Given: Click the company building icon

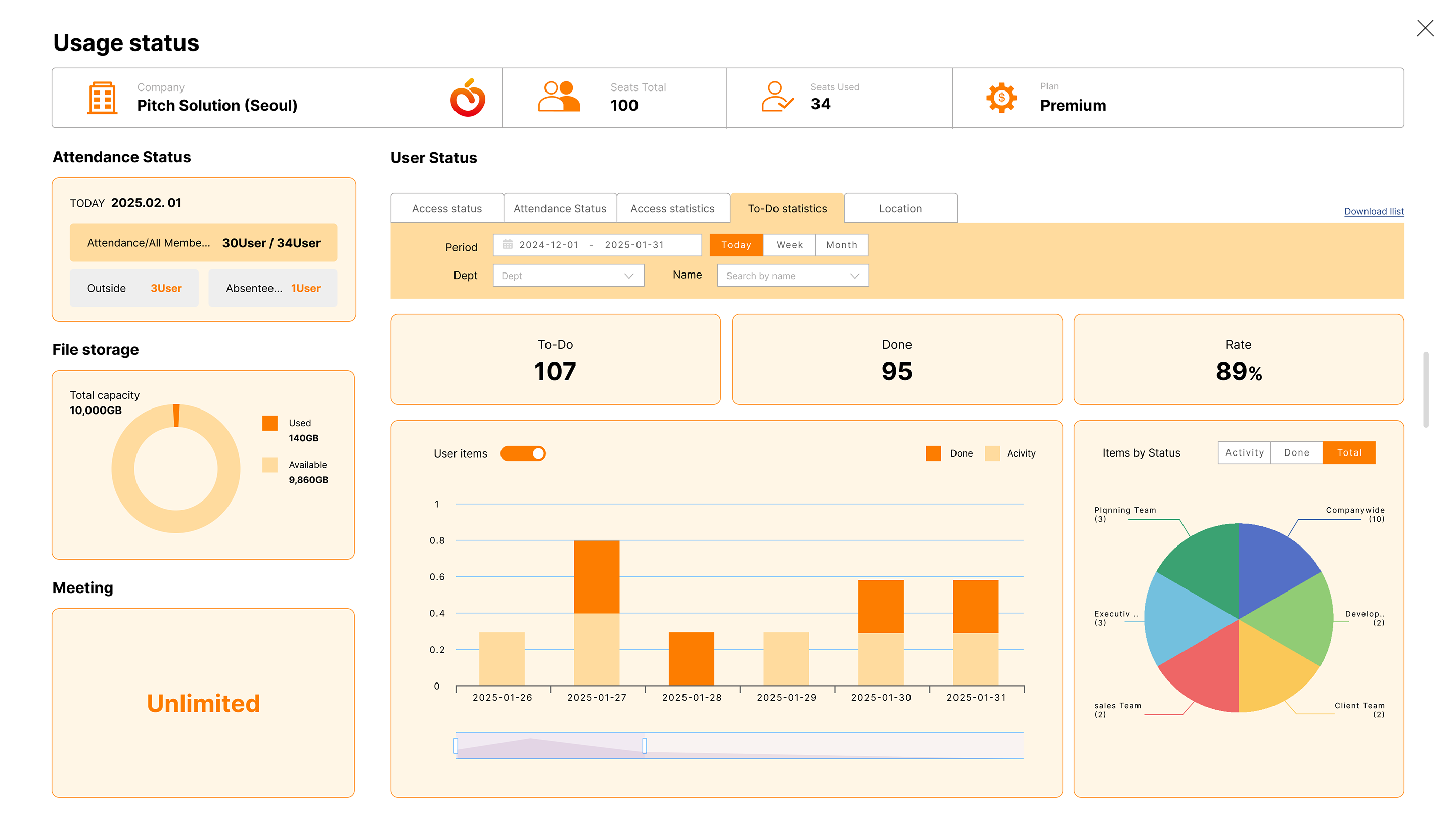Looking at the screenshot, I should click(102, 98).
